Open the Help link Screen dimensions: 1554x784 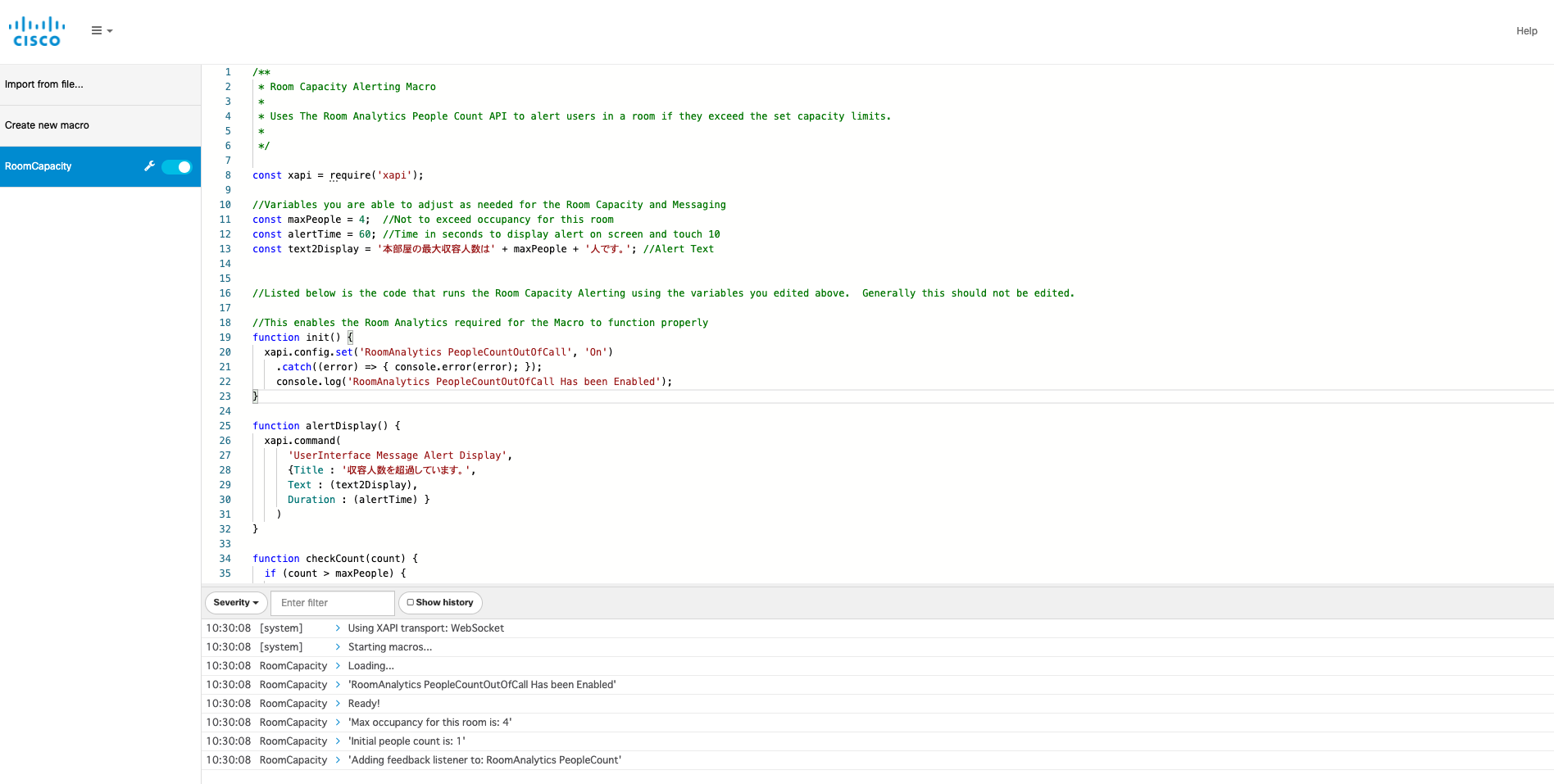[1526, 31]
